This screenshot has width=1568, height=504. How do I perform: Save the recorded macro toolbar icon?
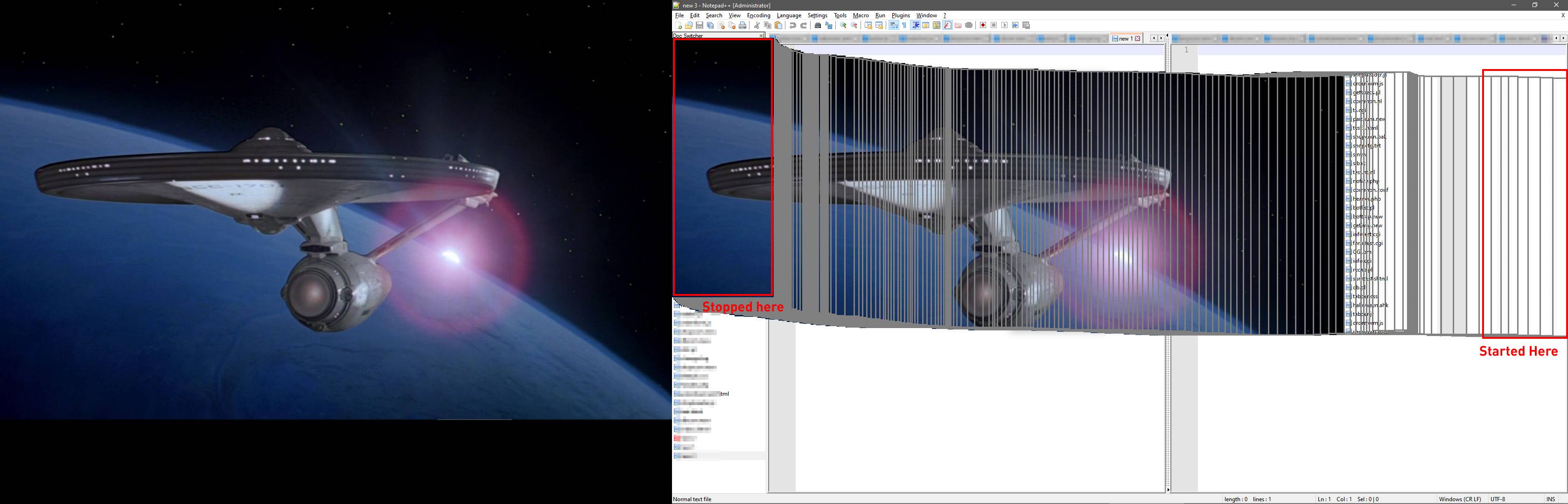(x=1026, y=26)
